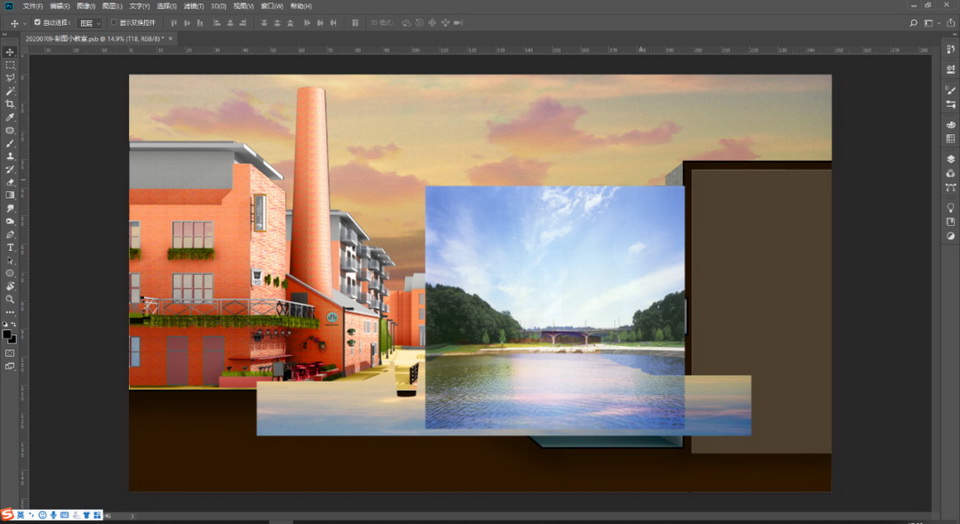The height and width of the screenshot is (524, 960).
Task: Select the Move tool in the toolbox
Action: 10,52
